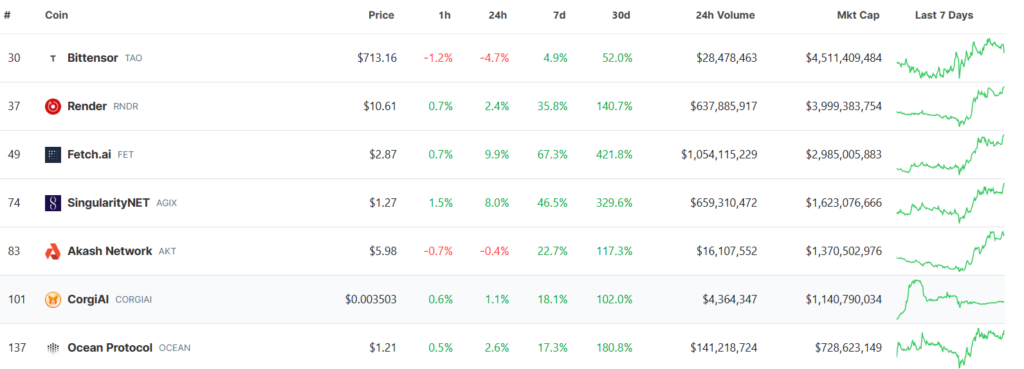Viewport: 1024px width, 369px height.
Task: Click the Akash Network red logo
Action: [x=53, y=251]
